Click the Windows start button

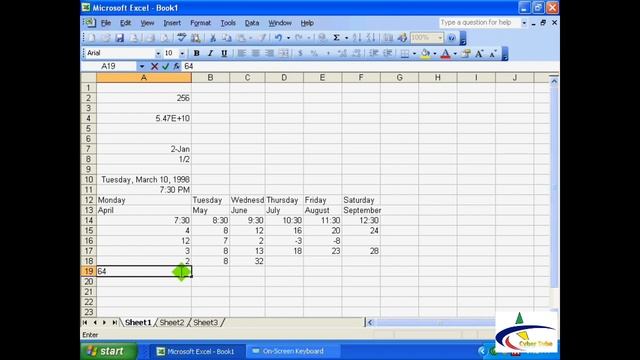pos(109,351)
